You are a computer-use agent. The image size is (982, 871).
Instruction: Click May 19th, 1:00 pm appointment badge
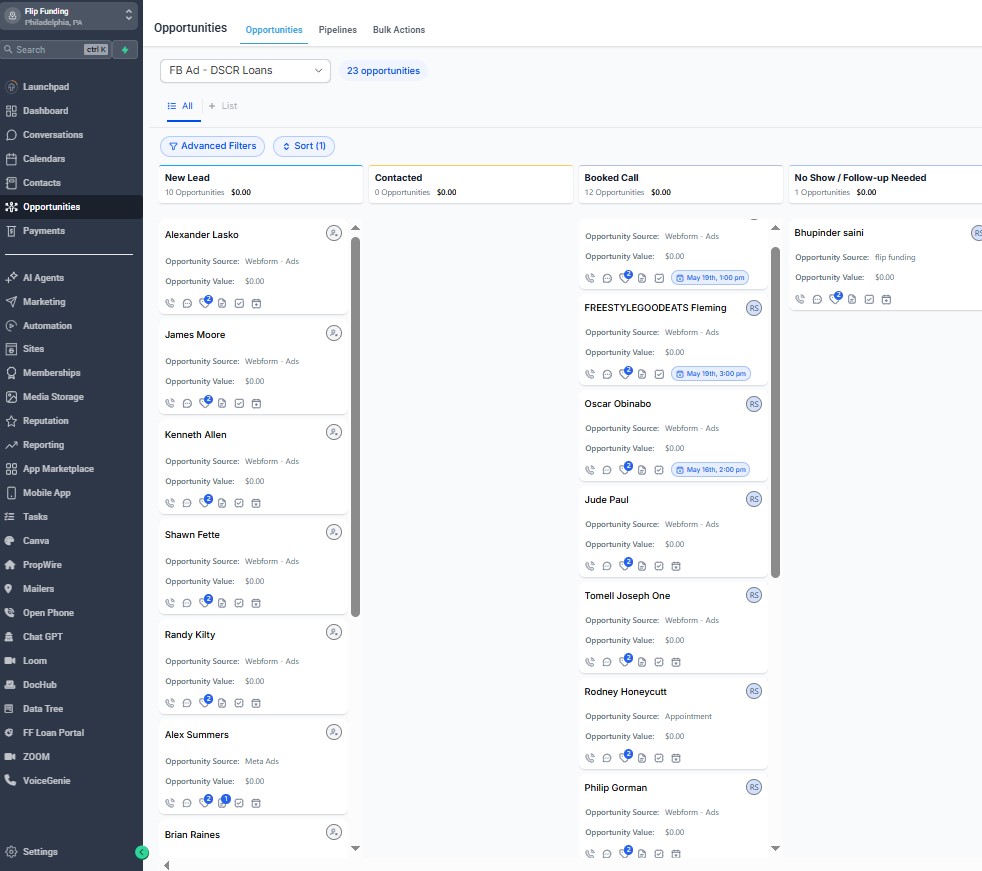(x=710, y=277)
